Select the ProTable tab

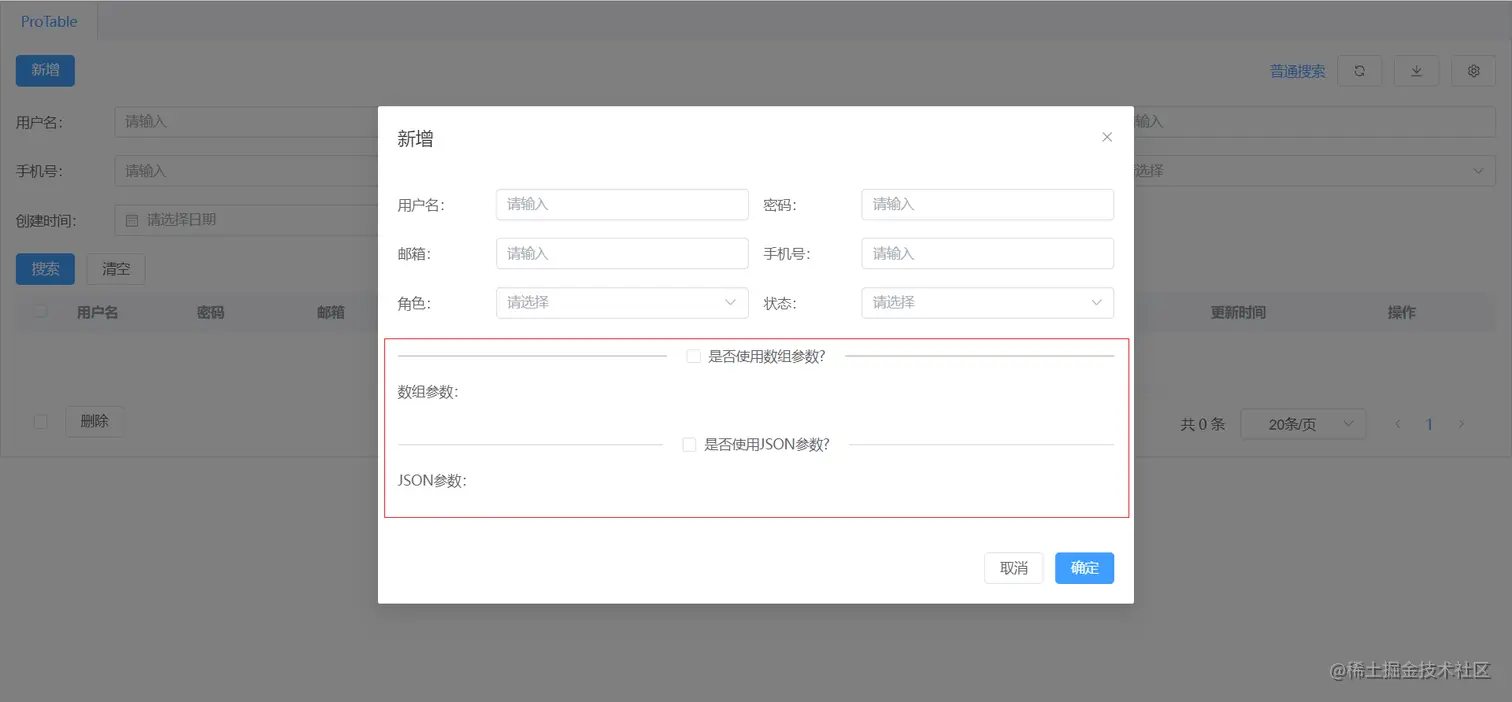click(49, 21)
